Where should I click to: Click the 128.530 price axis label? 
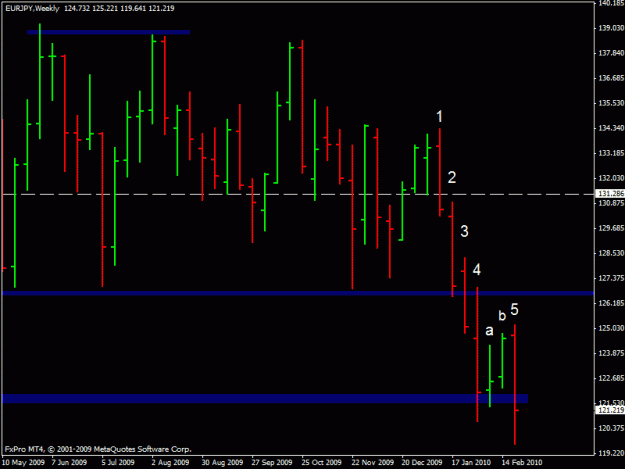tap(611, 253)
